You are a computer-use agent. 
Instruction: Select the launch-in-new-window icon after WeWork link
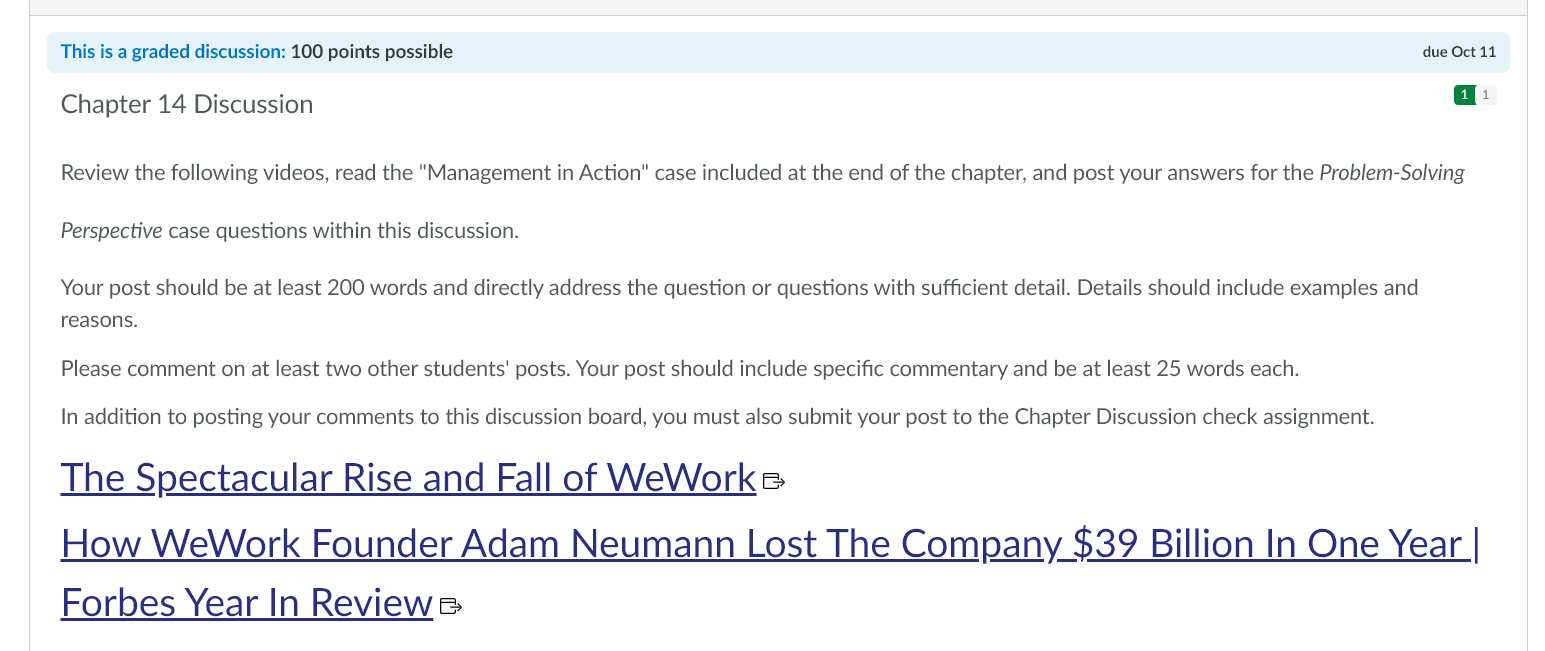[773, 481]
